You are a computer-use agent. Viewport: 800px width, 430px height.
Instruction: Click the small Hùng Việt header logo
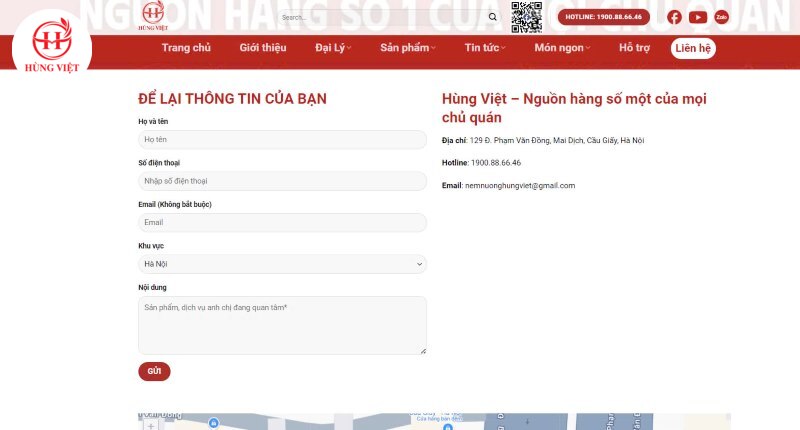(x=153, y=14)
